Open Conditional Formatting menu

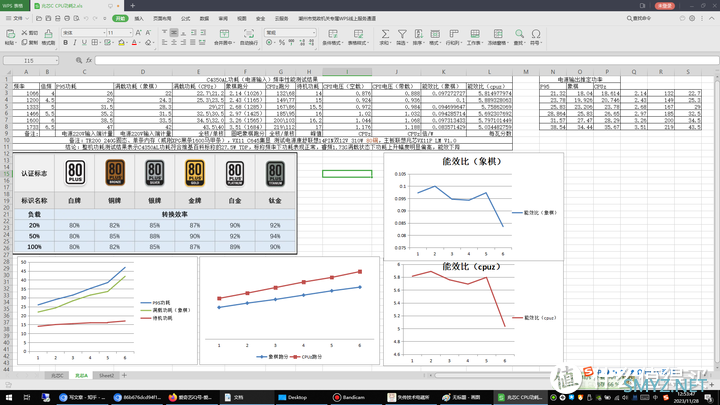click(333, 37)
